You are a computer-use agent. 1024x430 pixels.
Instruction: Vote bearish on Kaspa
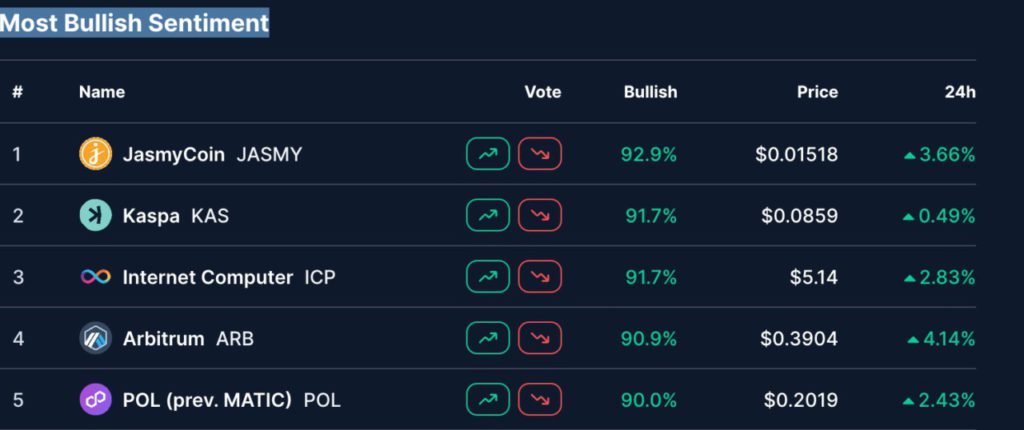click(540, 215)
